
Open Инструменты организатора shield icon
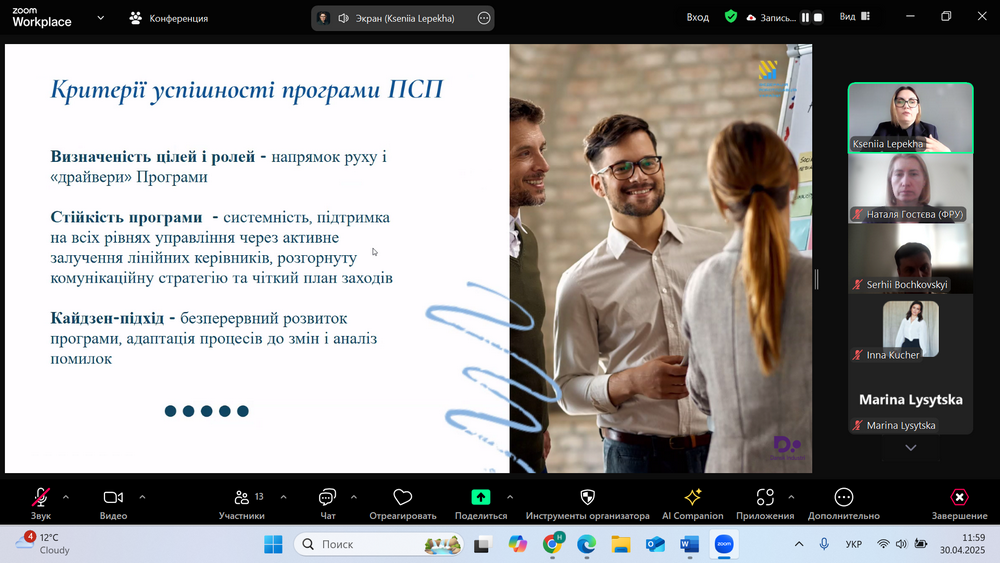(588, 498)
